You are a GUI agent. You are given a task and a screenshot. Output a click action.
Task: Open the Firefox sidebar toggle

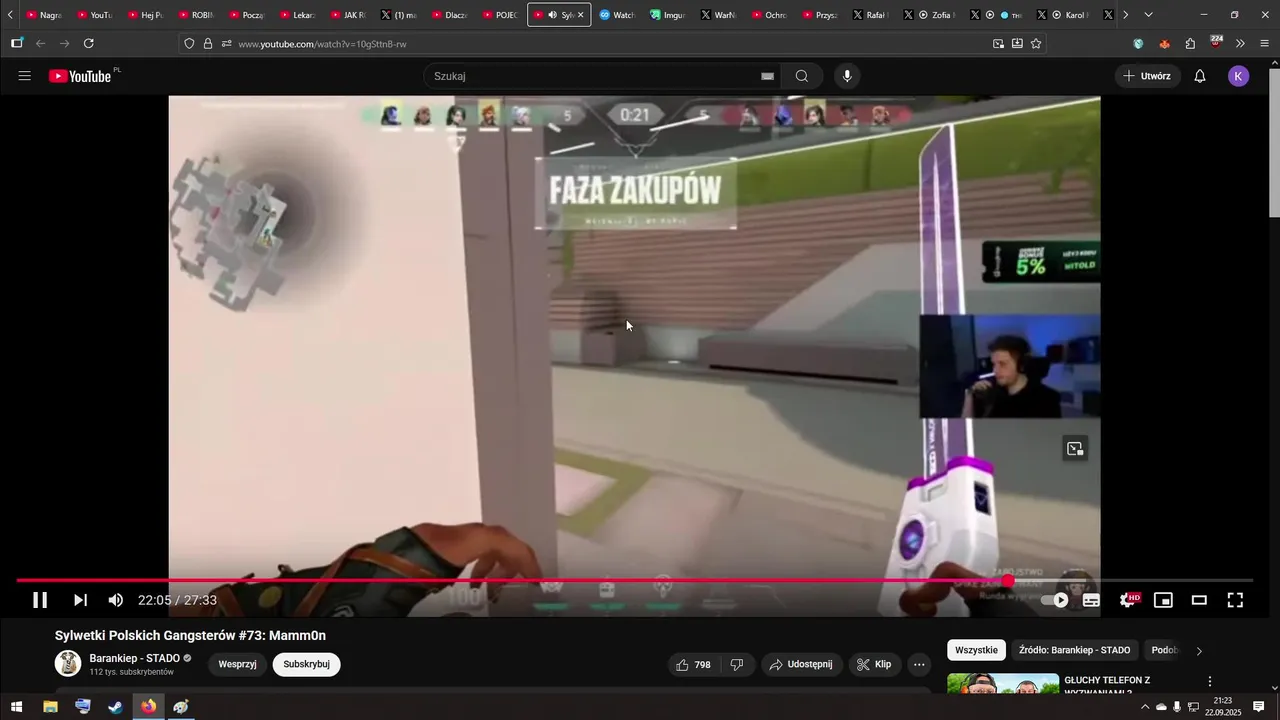pos(16,43)
